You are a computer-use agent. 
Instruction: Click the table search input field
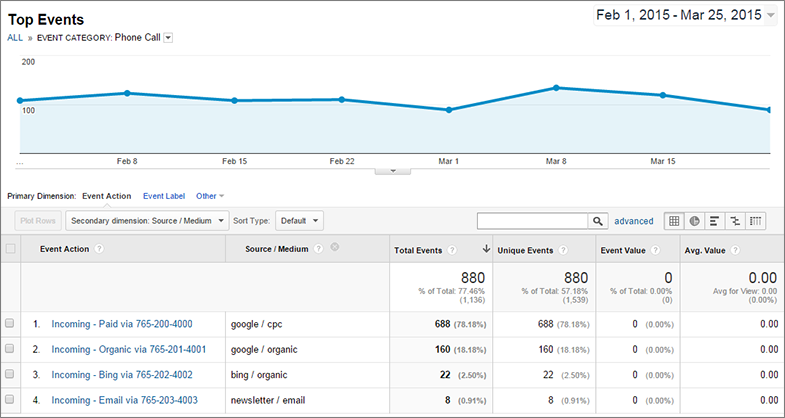(532, 221)
